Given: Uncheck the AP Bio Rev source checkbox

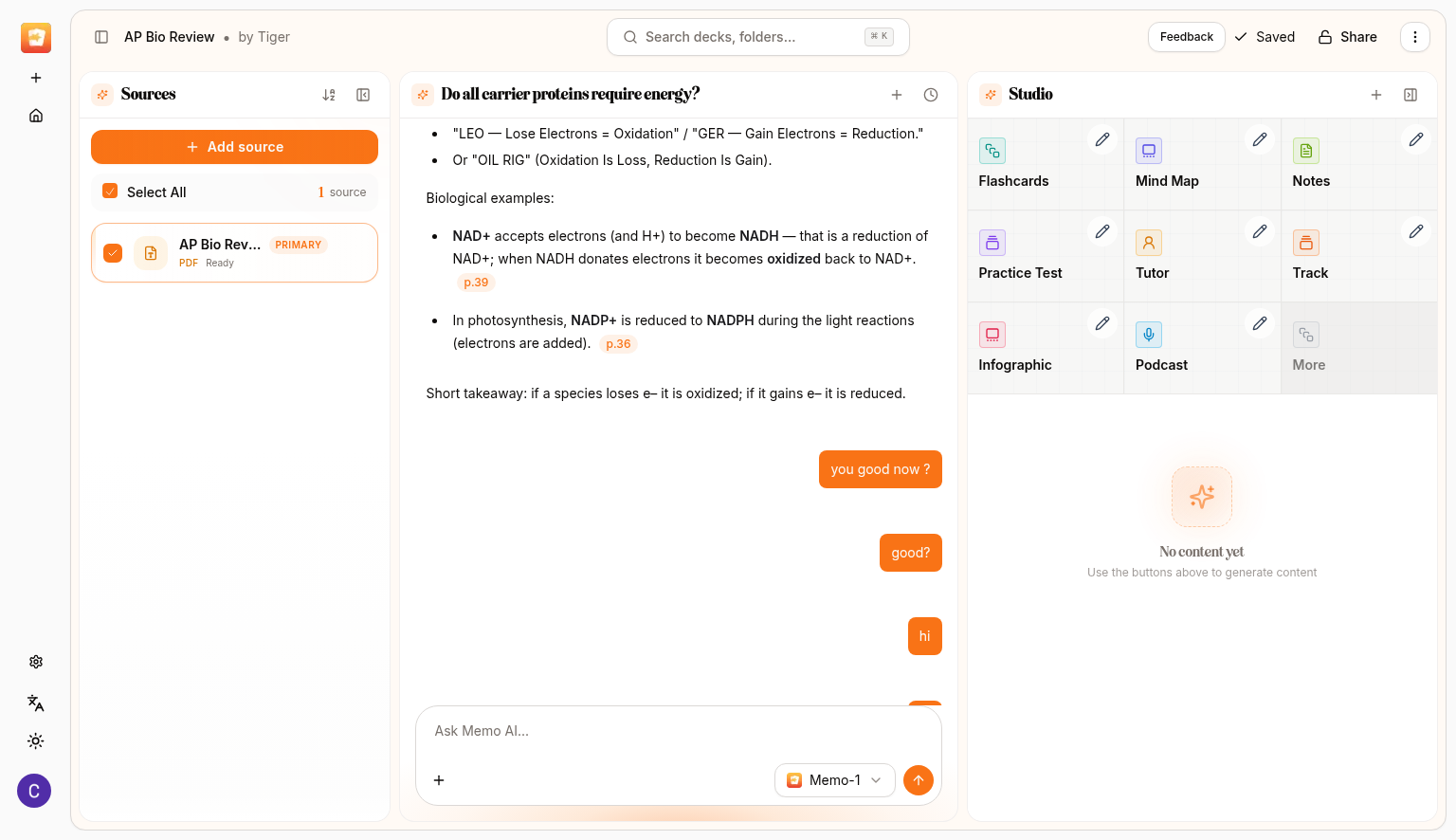Looking at the screenshot, I should (x=113, y=253).
